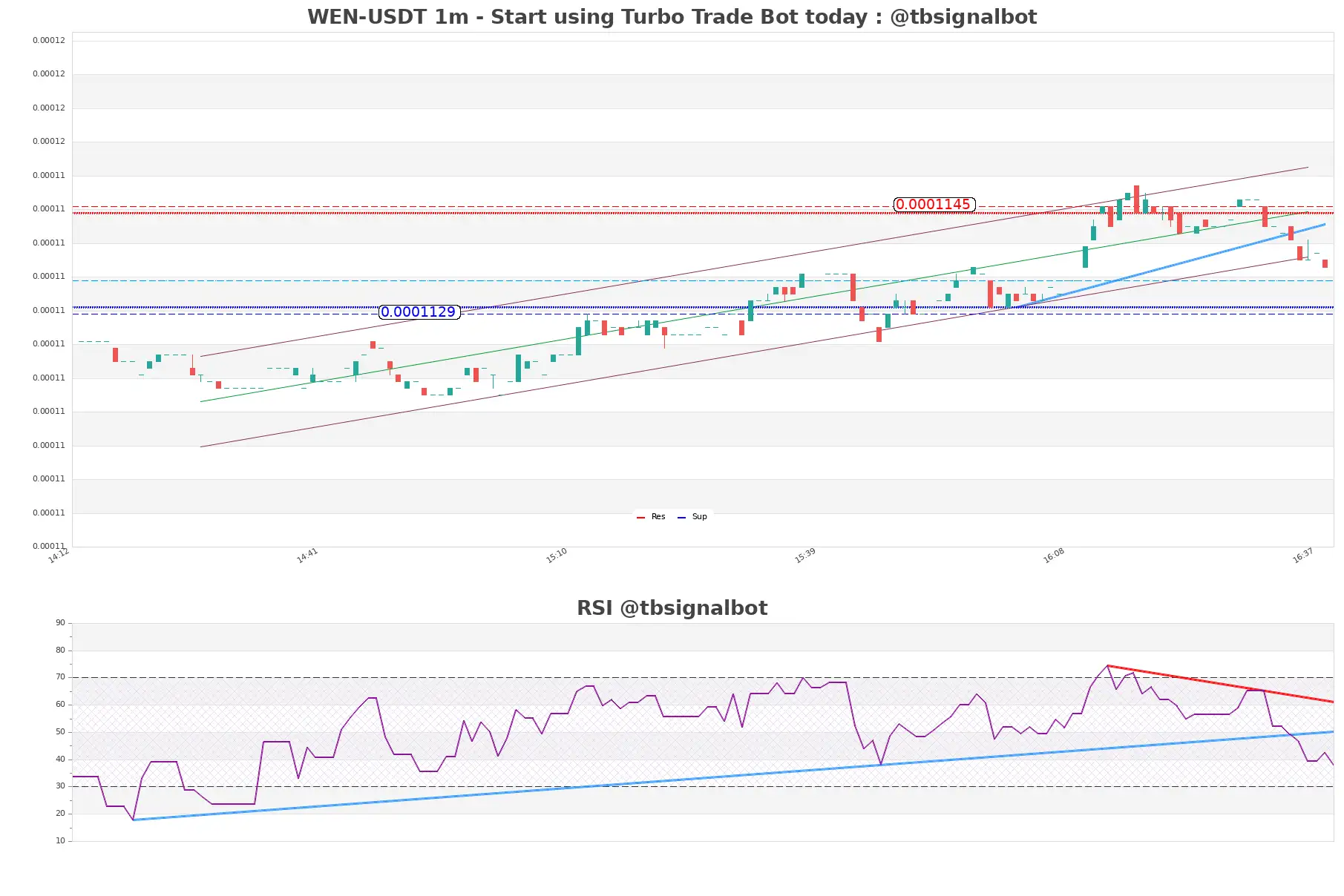Click the 16:08 time axis label
Image resolution: width=1344 pixels, height=896 pixels.
(1054, 556)
